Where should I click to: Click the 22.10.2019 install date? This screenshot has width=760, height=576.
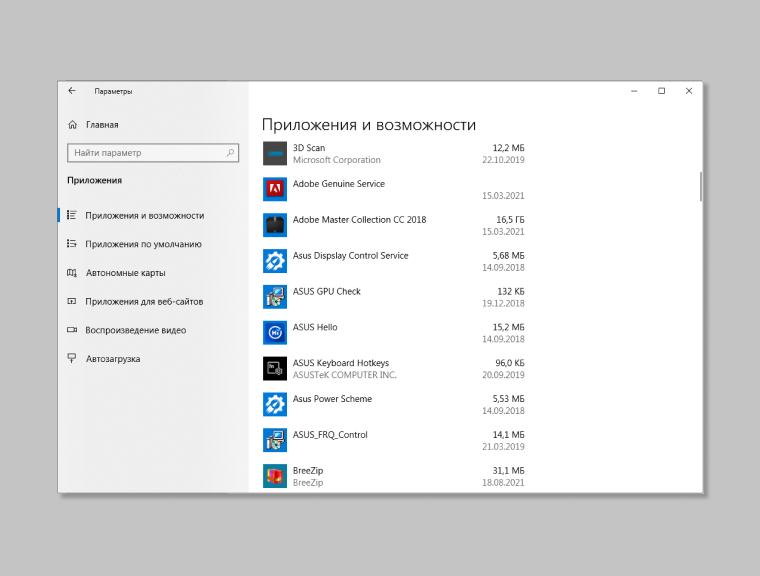(503, 160)
